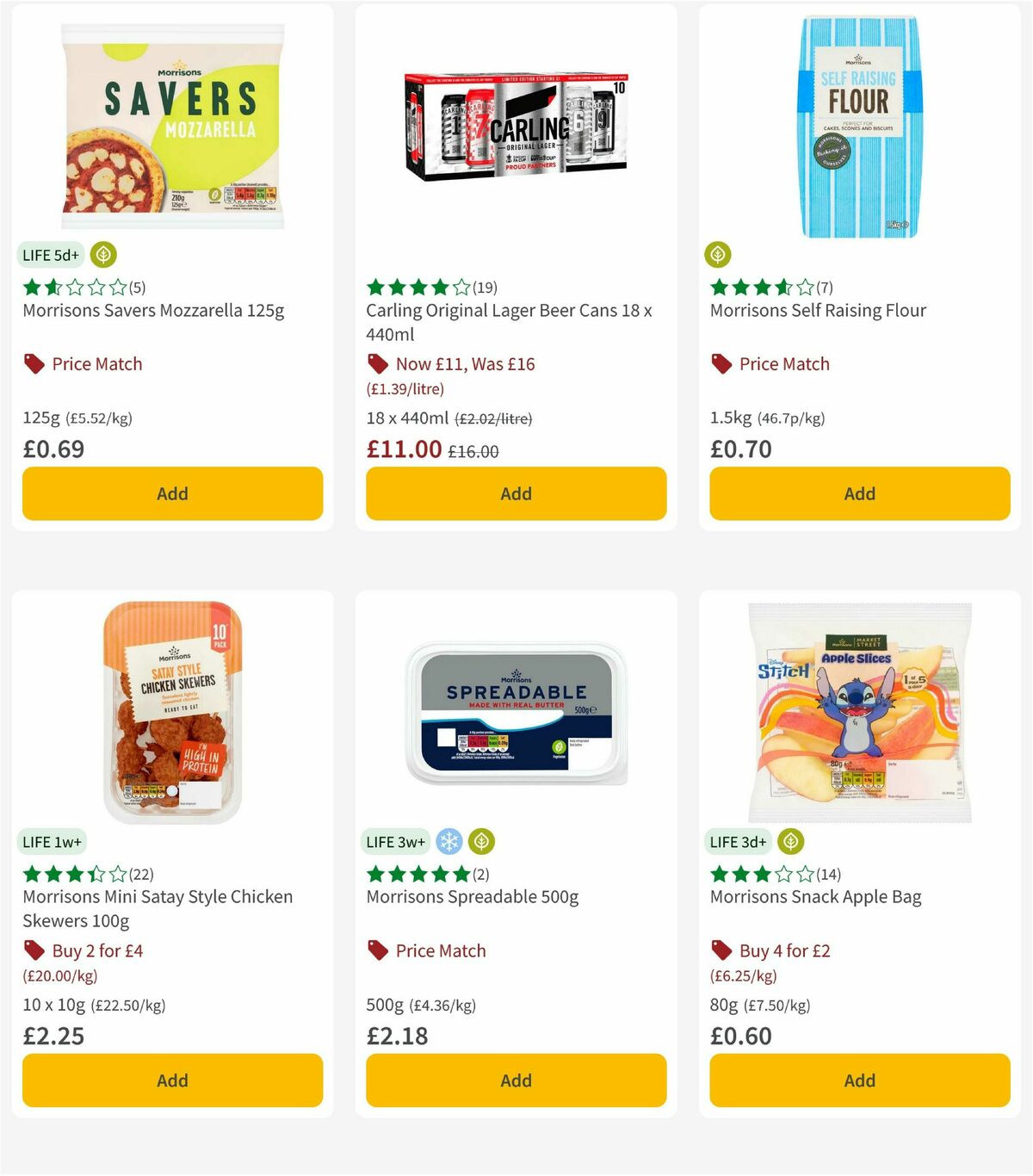
Task: Click the Price Match tag icon under Self Raising Flour
Action: pos(720,363)
